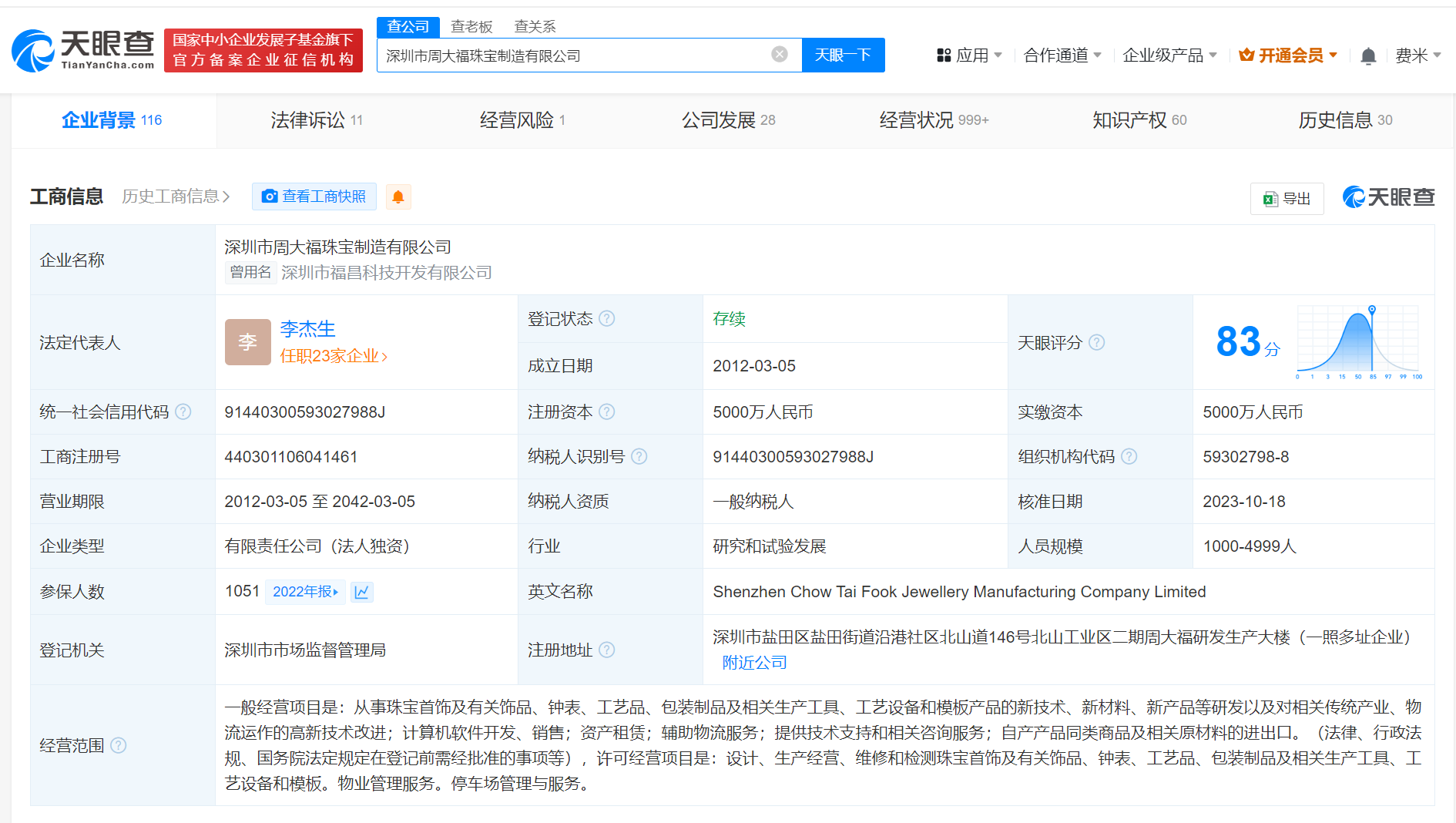Open the chart icon beside 参保人数 1051
The height and width of the screenshot is (823, 1456).
click(362, 592)
